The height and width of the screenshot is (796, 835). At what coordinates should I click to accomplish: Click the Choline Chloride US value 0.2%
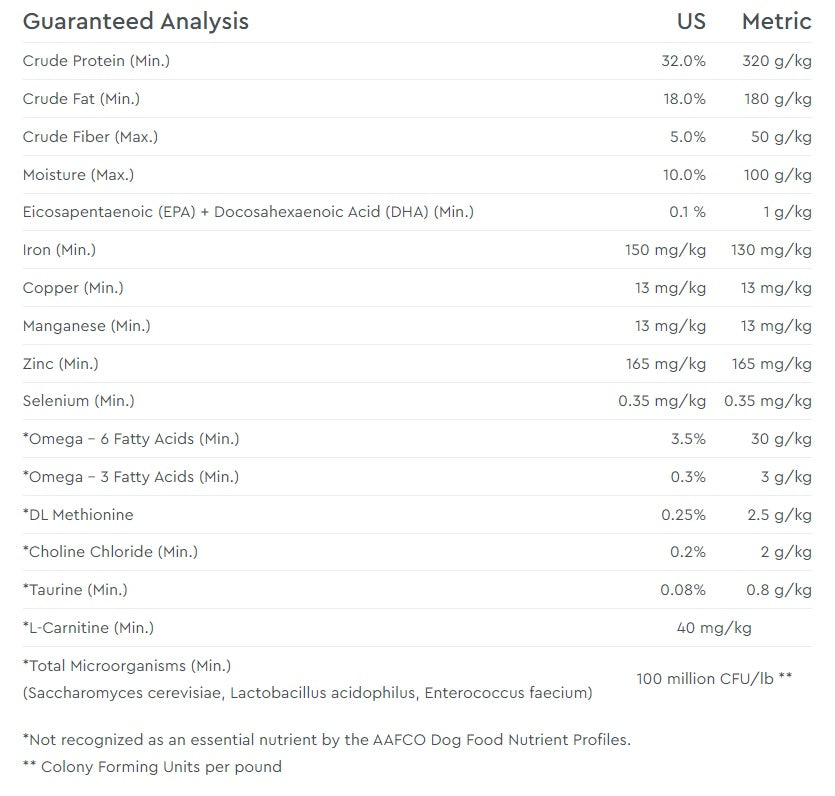[x=688, y=552]
